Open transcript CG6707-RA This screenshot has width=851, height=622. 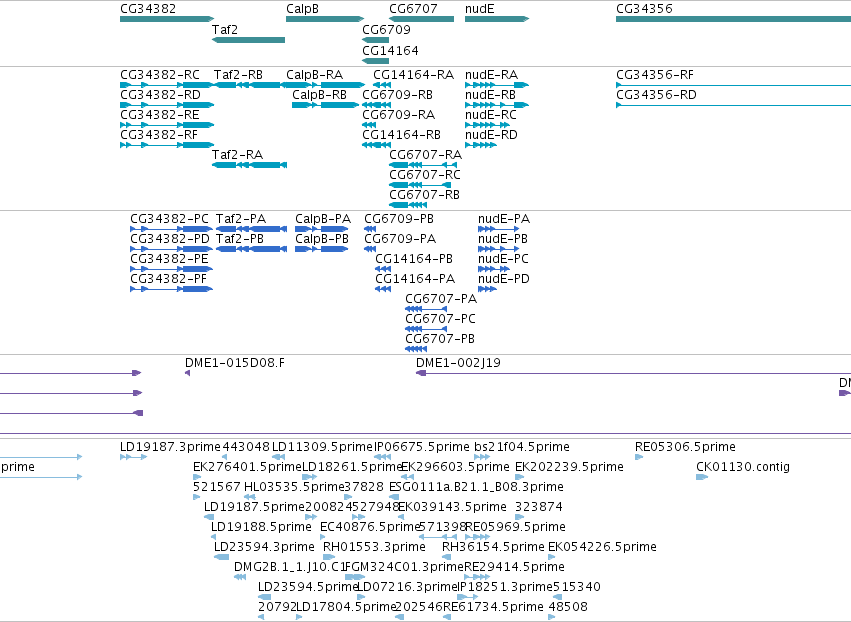point(423,165)
